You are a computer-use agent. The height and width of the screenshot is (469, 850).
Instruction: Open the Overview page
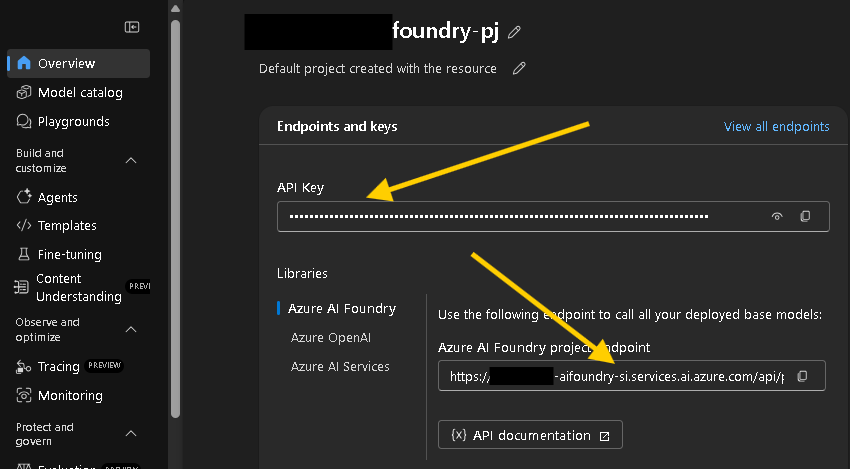tap(79, 63)
